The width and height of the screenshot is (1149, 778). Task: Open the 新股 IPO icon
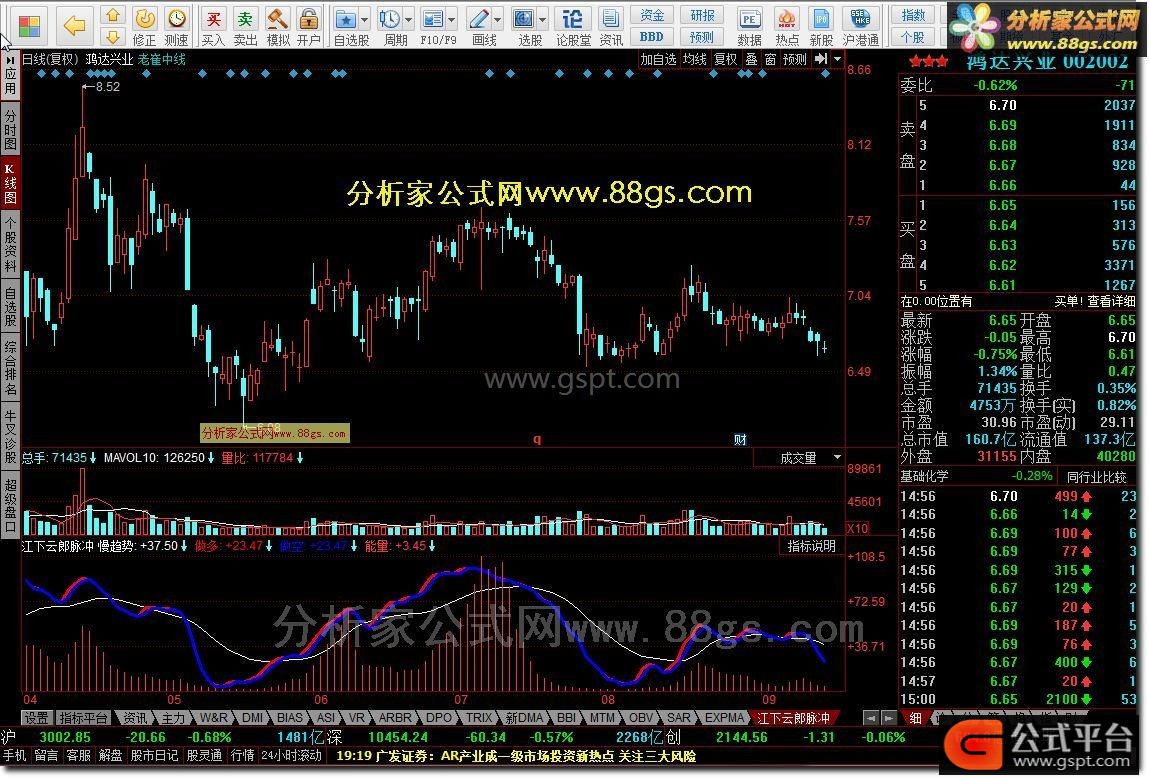point(821,26)
